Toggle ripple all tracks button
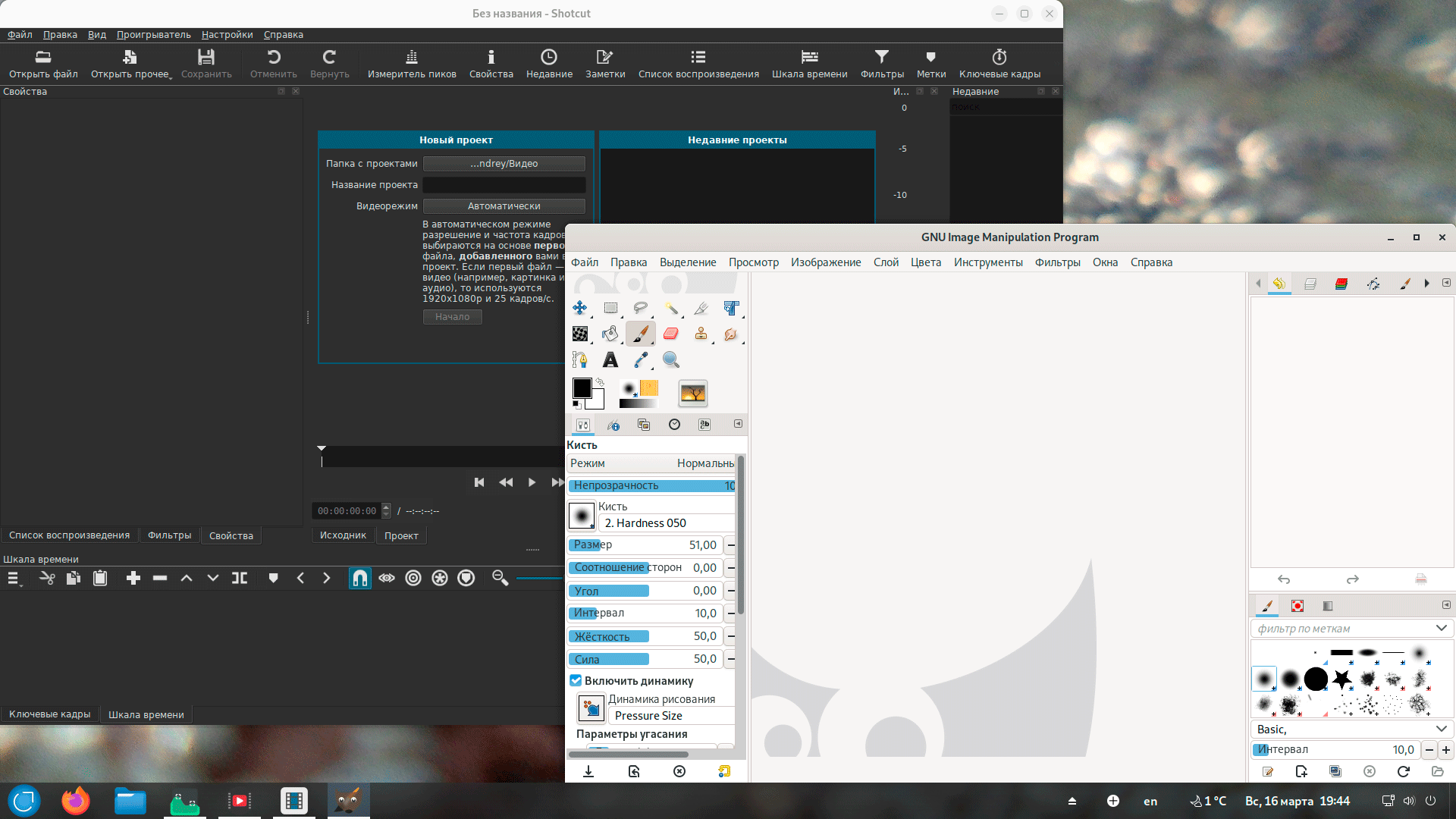 (x=440, y=579)
